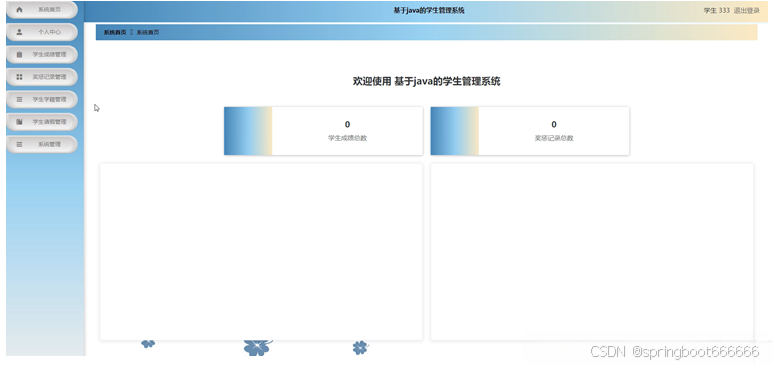Click the home icon beside 系统首页
The image size is (773, 365).
[20, 9]
